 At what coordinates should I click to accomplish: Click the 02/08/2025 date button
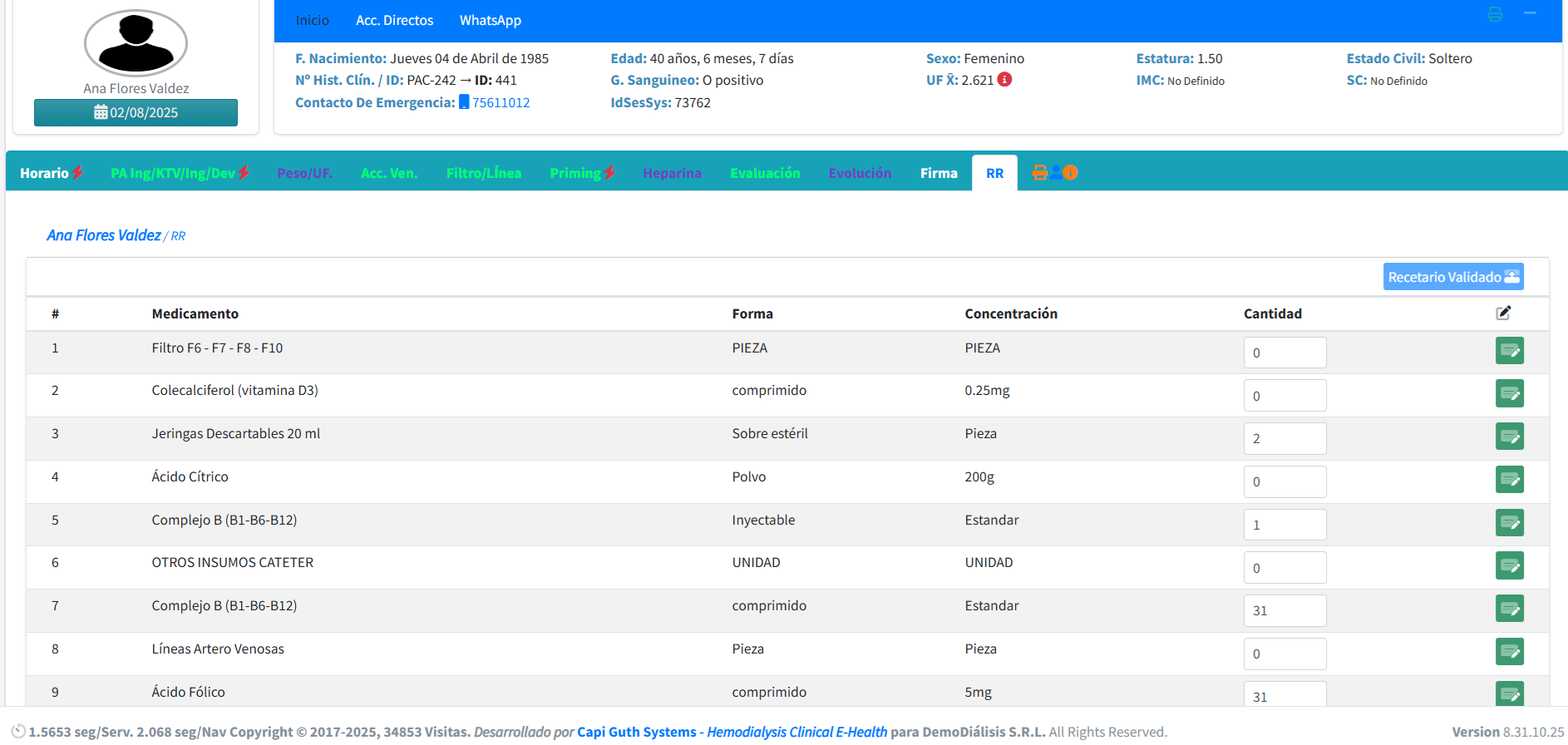[x=136, y=112]
